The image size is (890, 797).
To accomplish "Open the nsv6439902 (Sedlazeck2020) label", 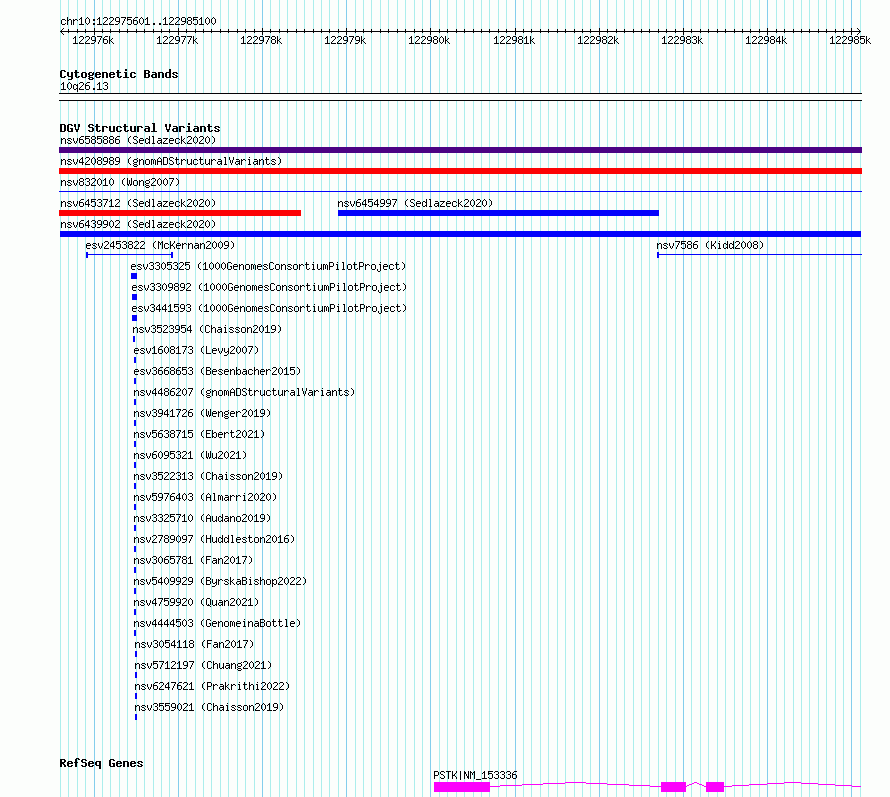I will (138, 224).
